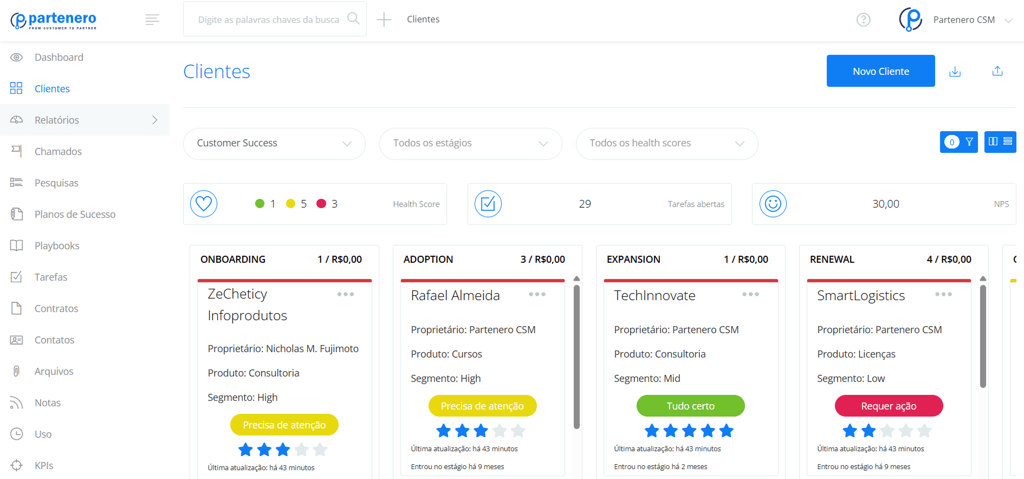Click the Health Score heart icon
This screenshot has width=1024, height=479.
point(204,204)
